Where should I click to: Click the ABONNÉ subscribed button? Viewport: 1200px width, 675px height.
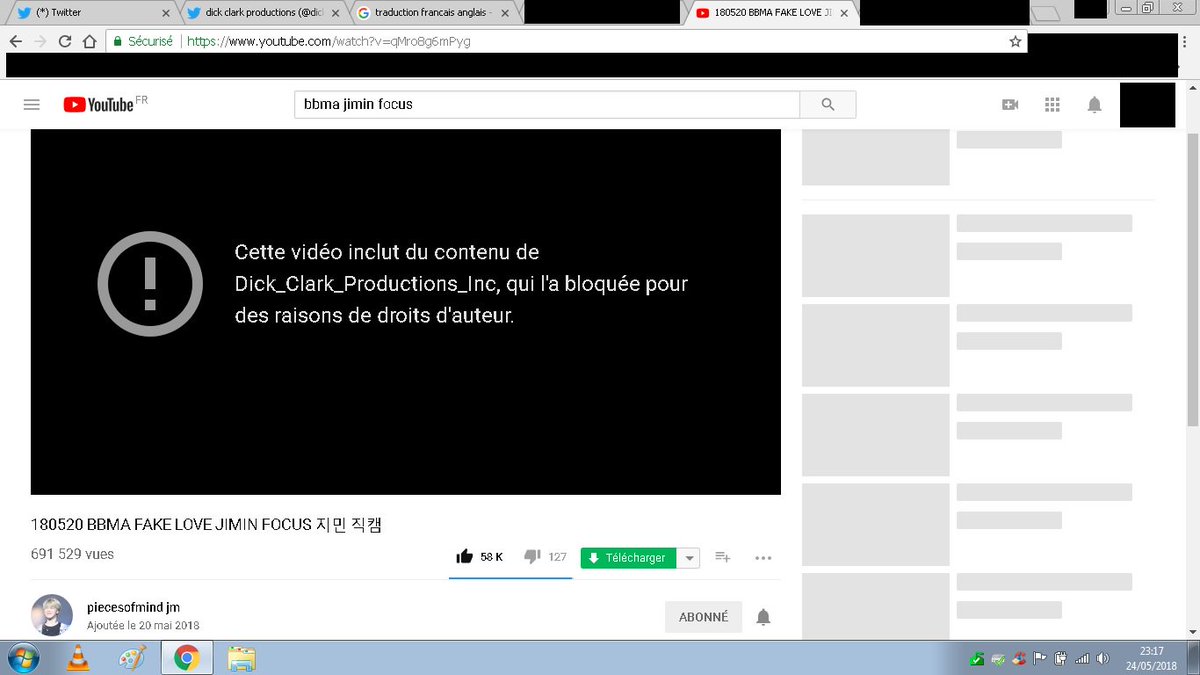(703, 617)
